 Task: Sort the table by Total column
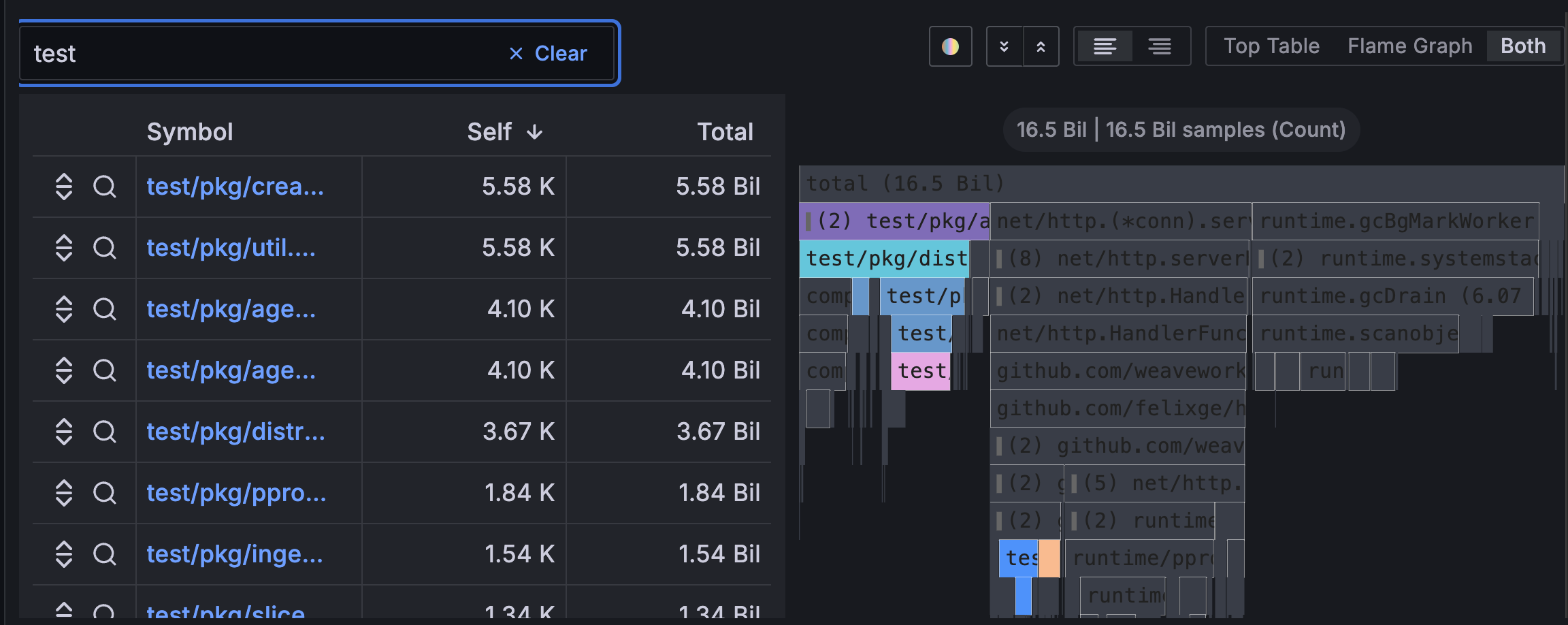tap(725, 131)
